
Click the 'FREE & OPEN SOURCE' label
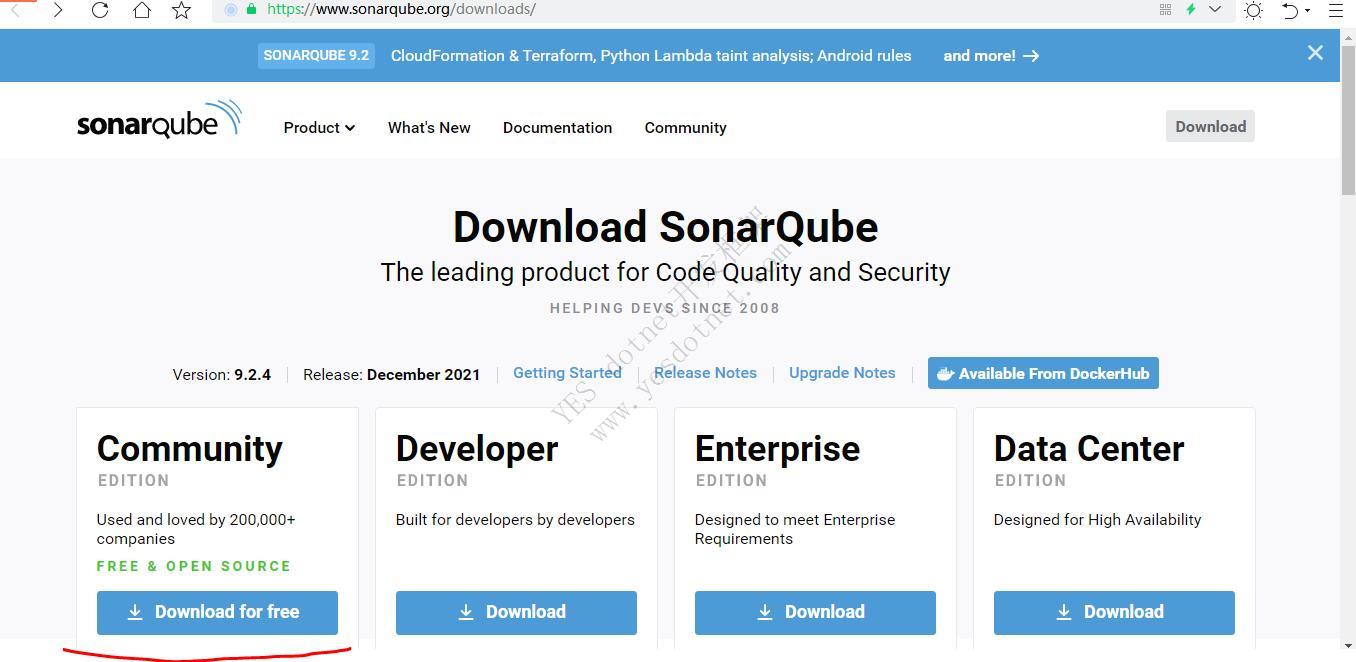click(194, 566)
